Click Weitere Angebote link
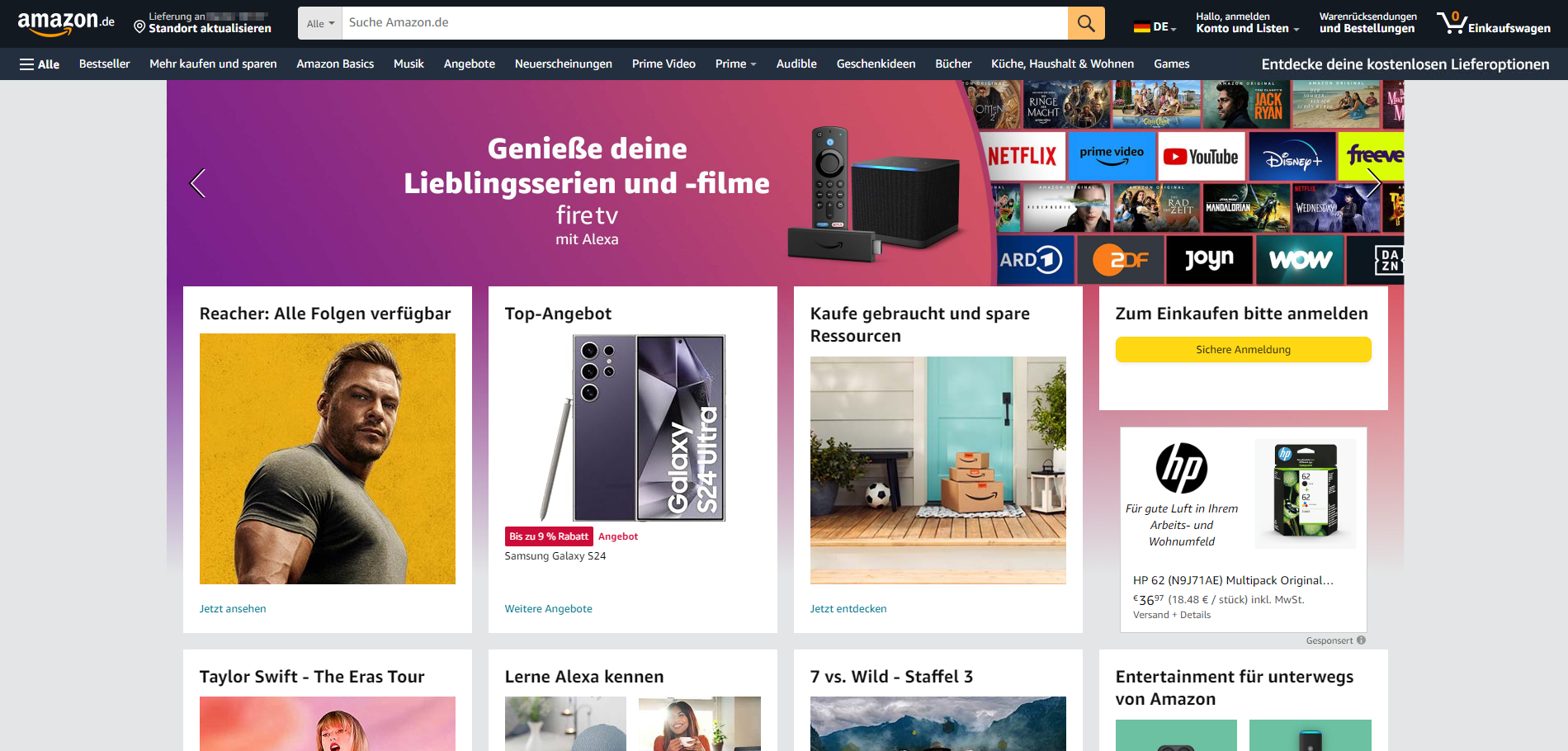 (548, 609)
